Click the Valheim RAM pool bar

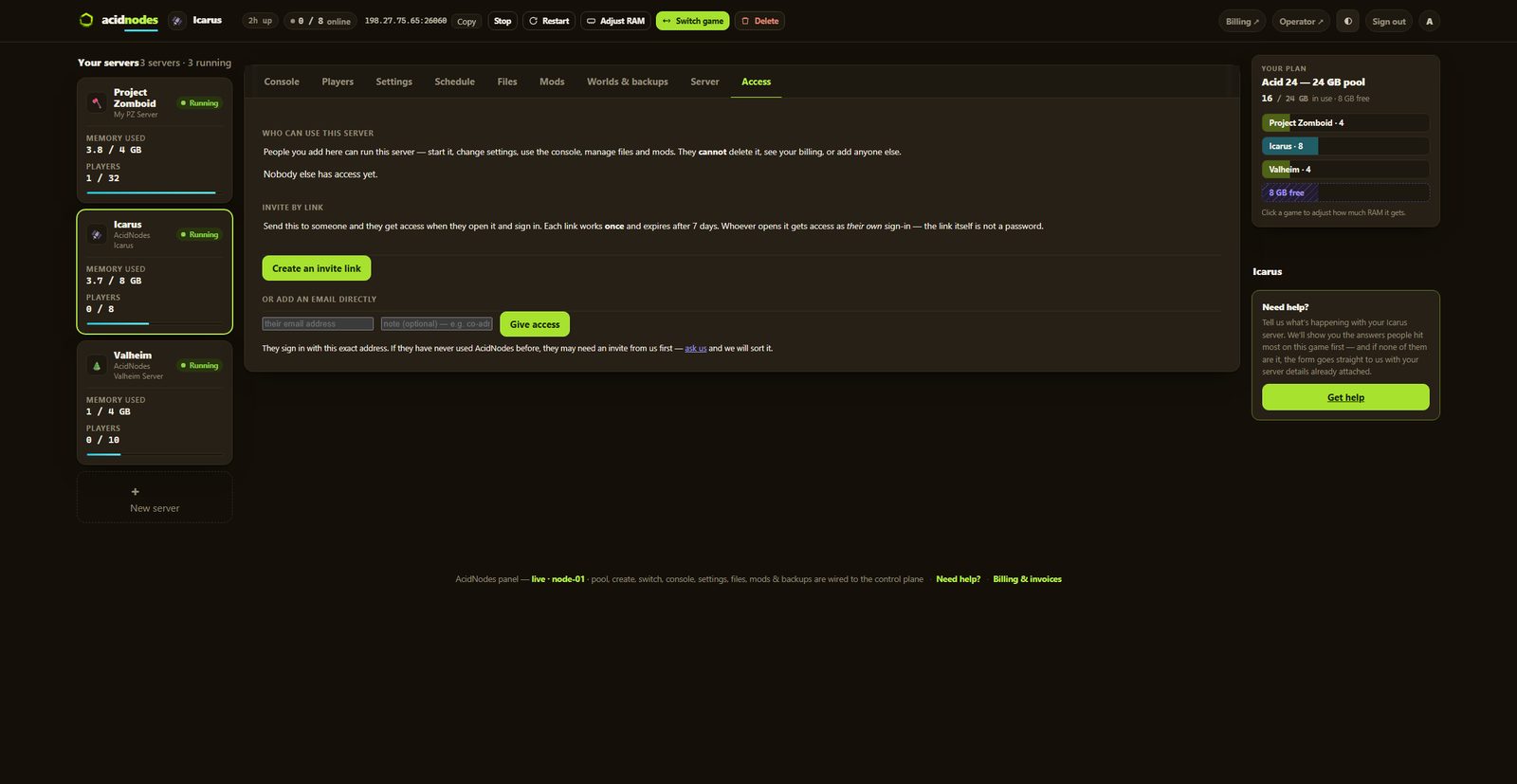1345,170
